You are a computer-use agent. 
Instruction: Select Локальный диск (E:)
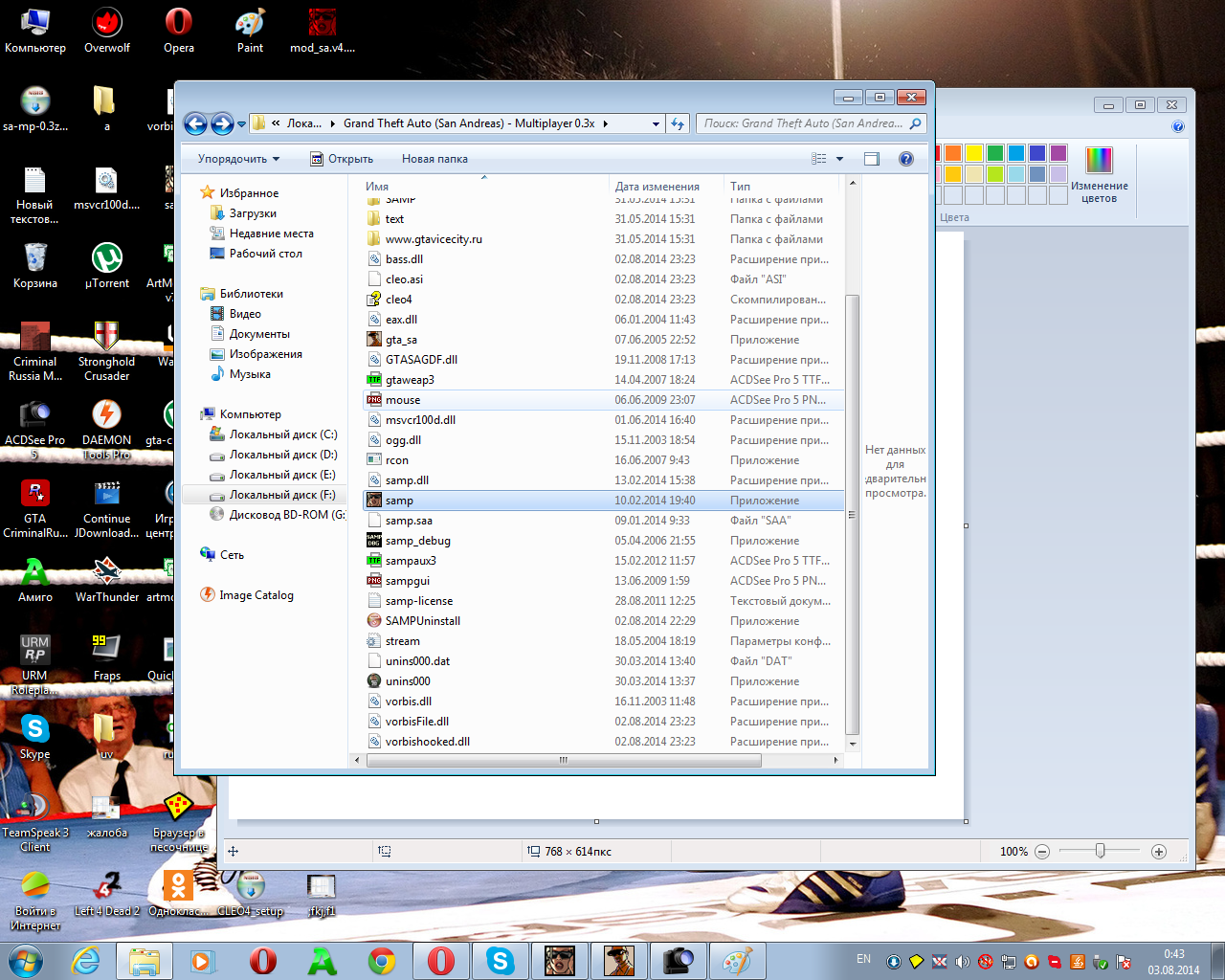pos(283,475)
